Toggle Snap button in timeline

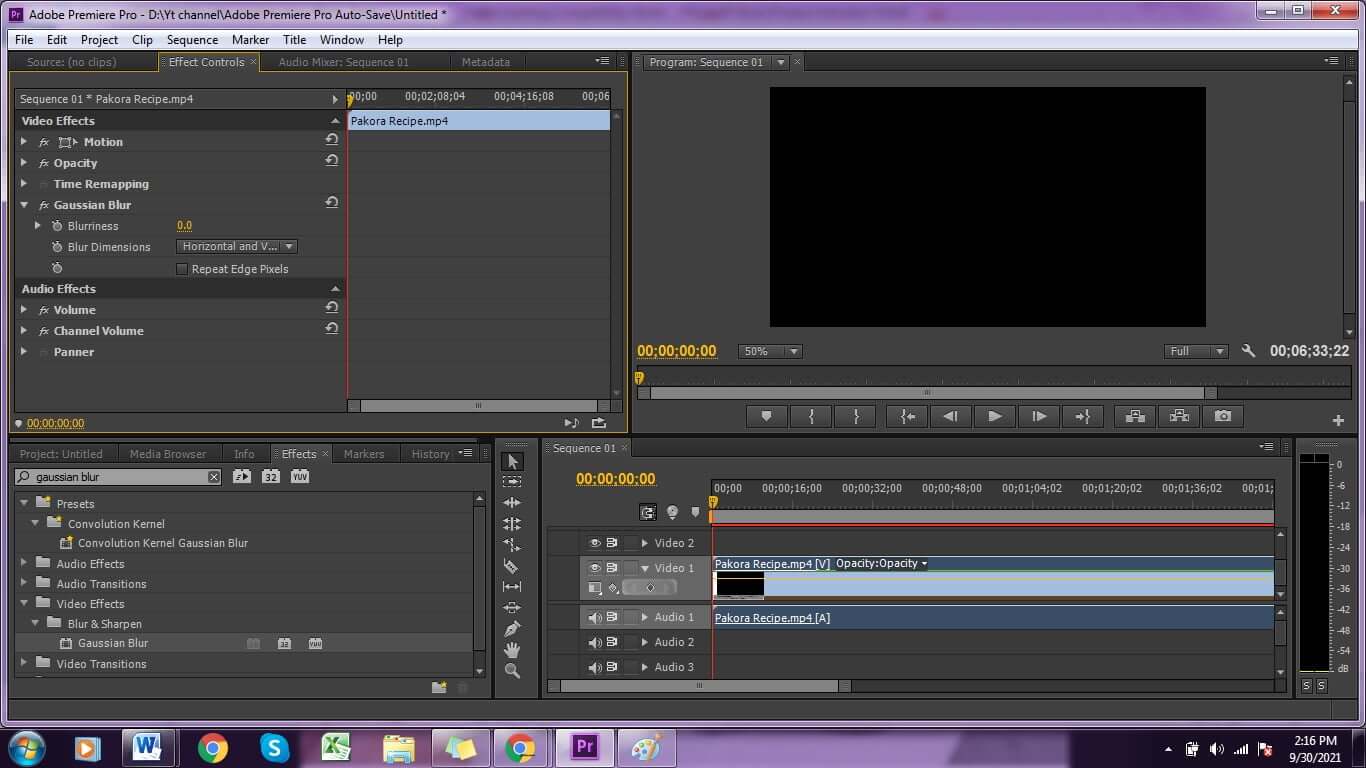647,512
